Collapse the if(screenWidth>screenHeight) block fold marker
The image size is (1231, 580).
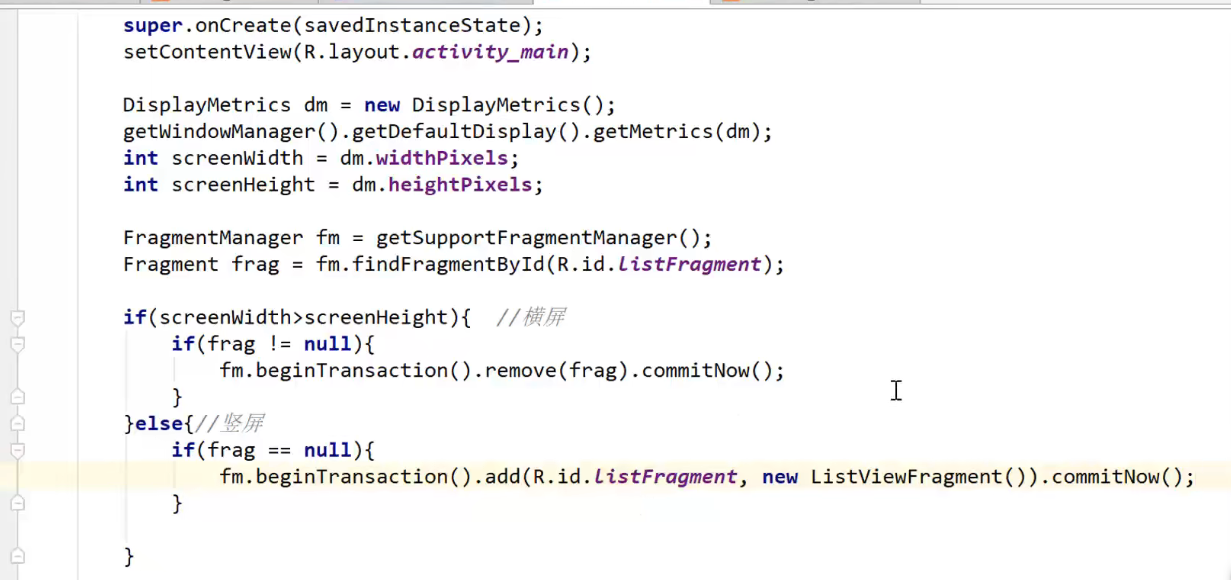click(x=17, y=318)
